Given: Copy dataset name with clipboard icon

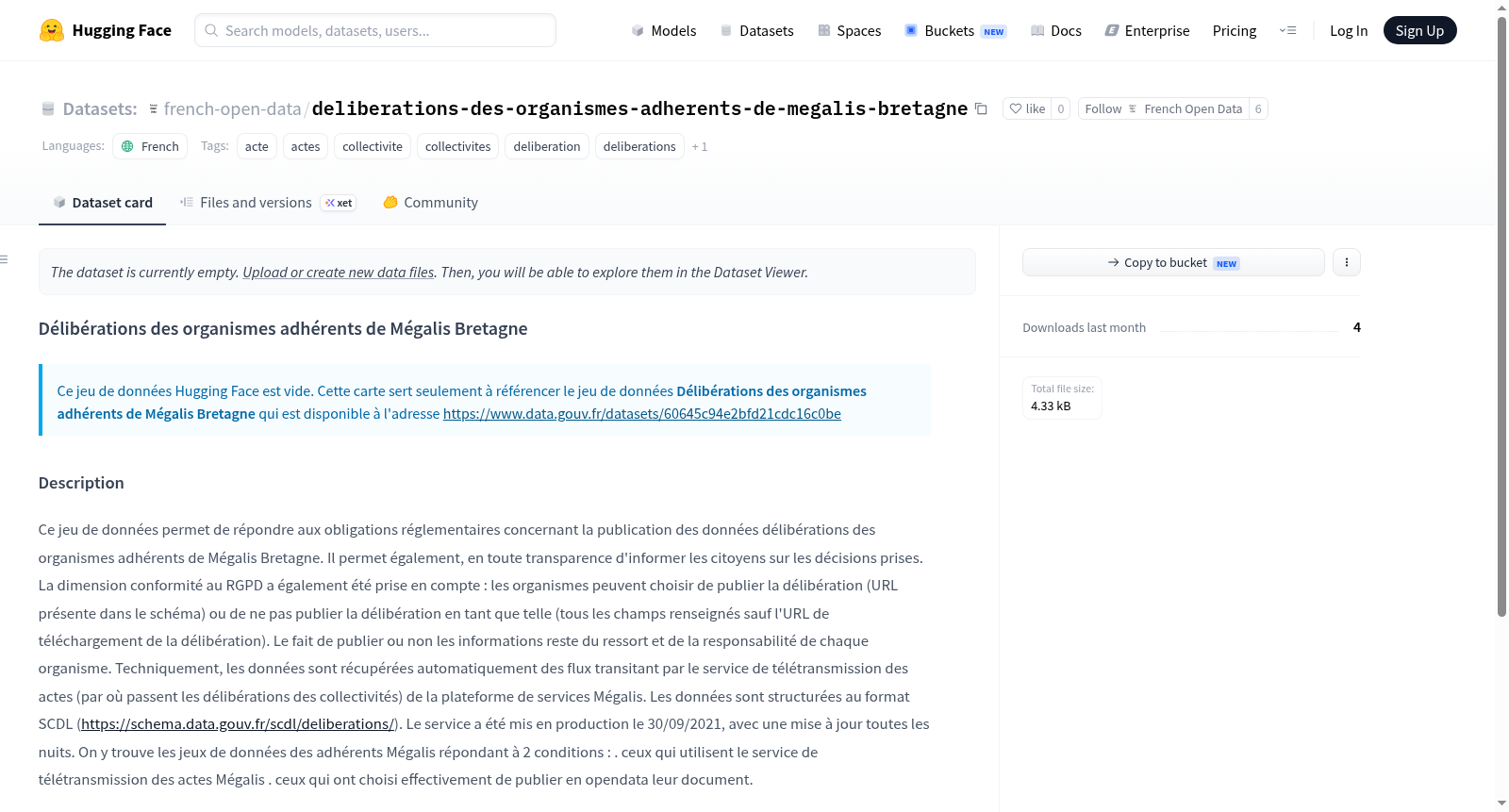Looking at the screenshot, I should click(981, 108).
